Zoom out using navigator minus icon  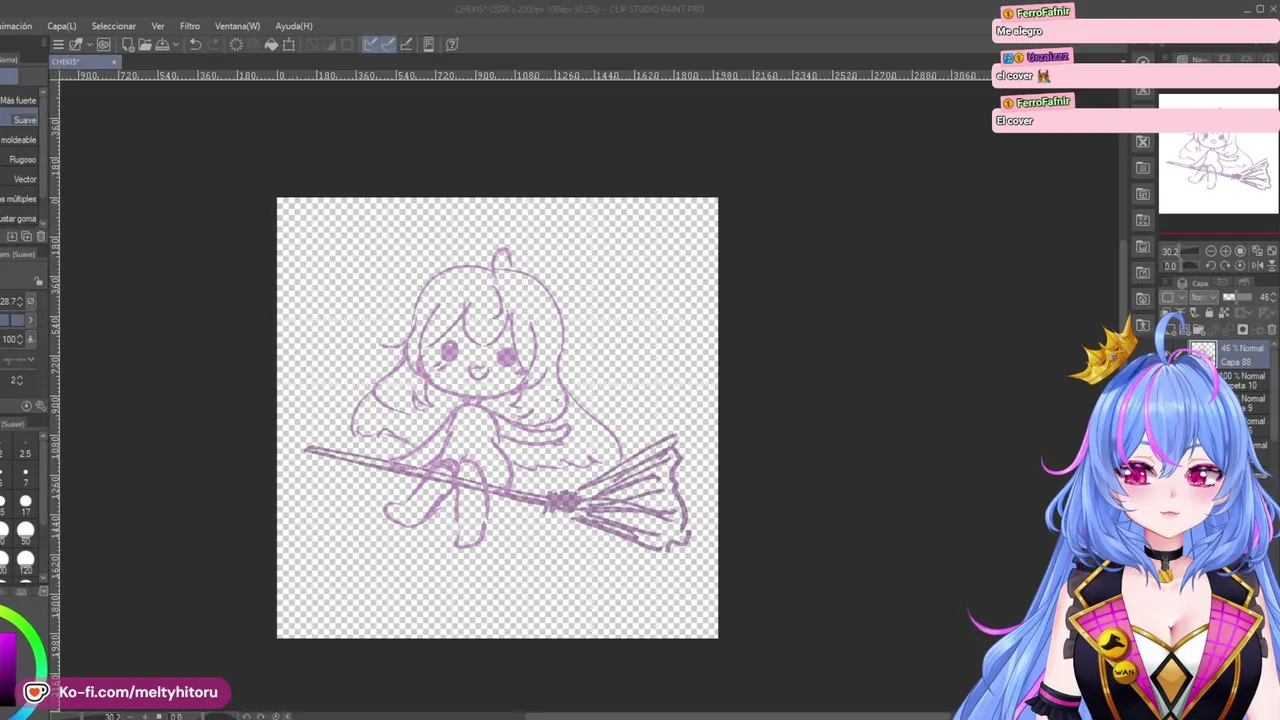[x=1211, y=251]
